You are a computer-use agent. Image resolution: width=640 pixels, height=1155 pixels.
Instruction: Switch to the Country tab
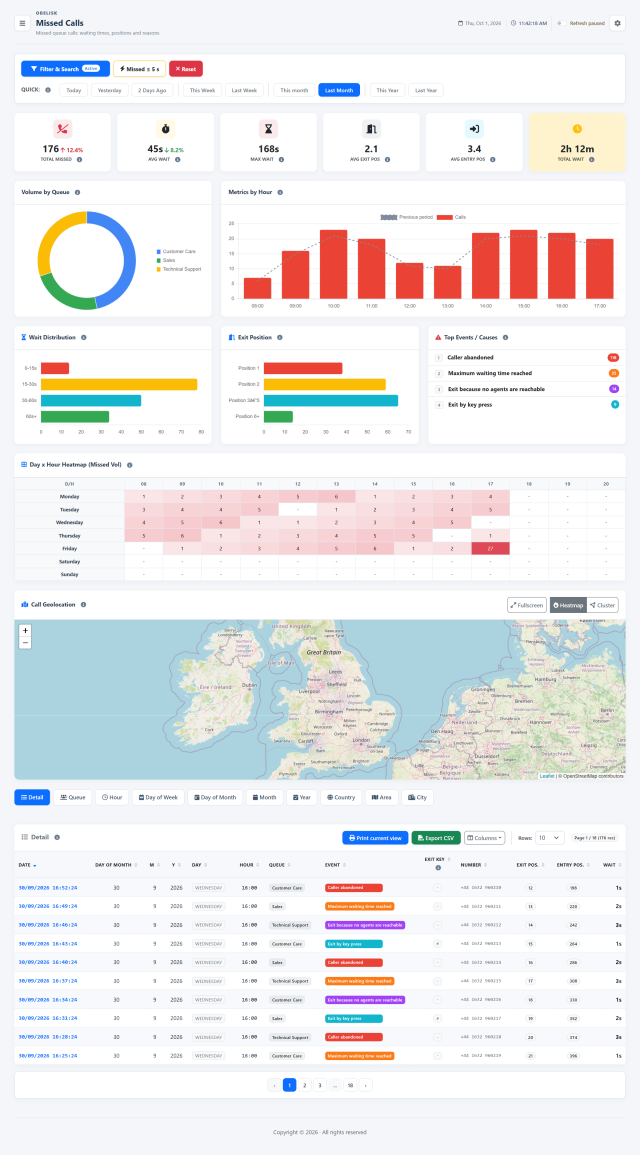[341, 797]
